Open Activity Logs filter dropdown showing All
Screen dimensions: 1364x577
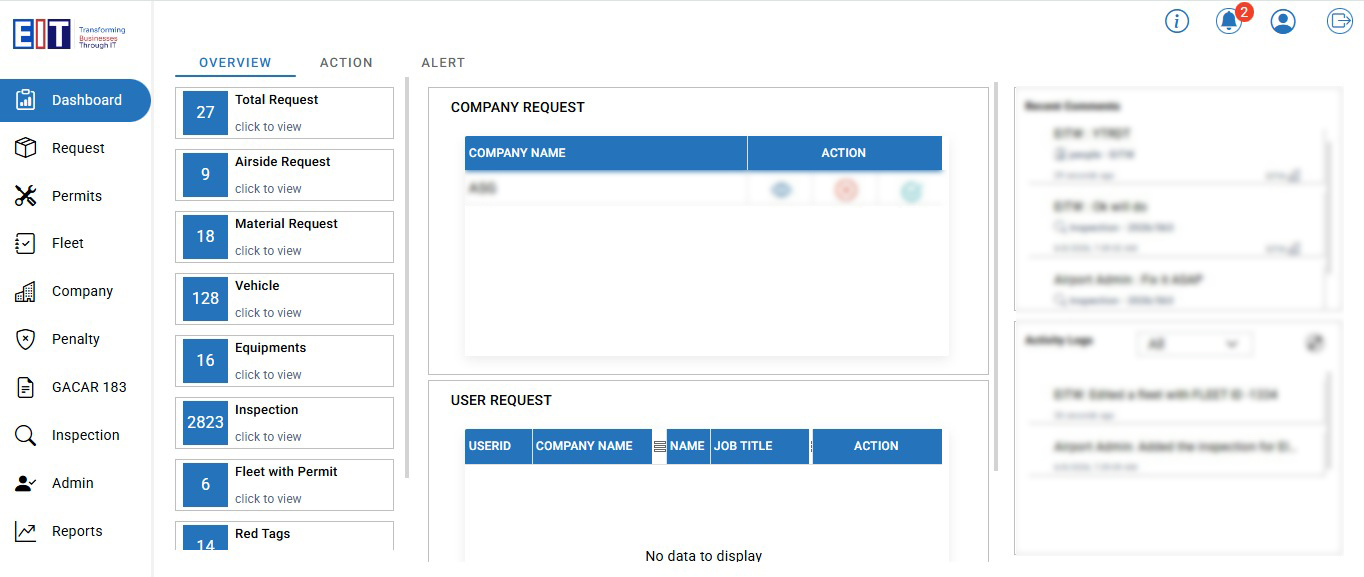point(1194,344)
